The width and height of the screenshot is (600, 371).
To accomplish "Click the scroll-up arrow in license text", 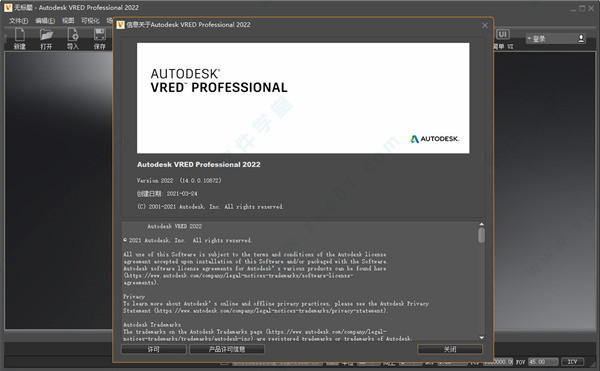I will tap(481, 224).
